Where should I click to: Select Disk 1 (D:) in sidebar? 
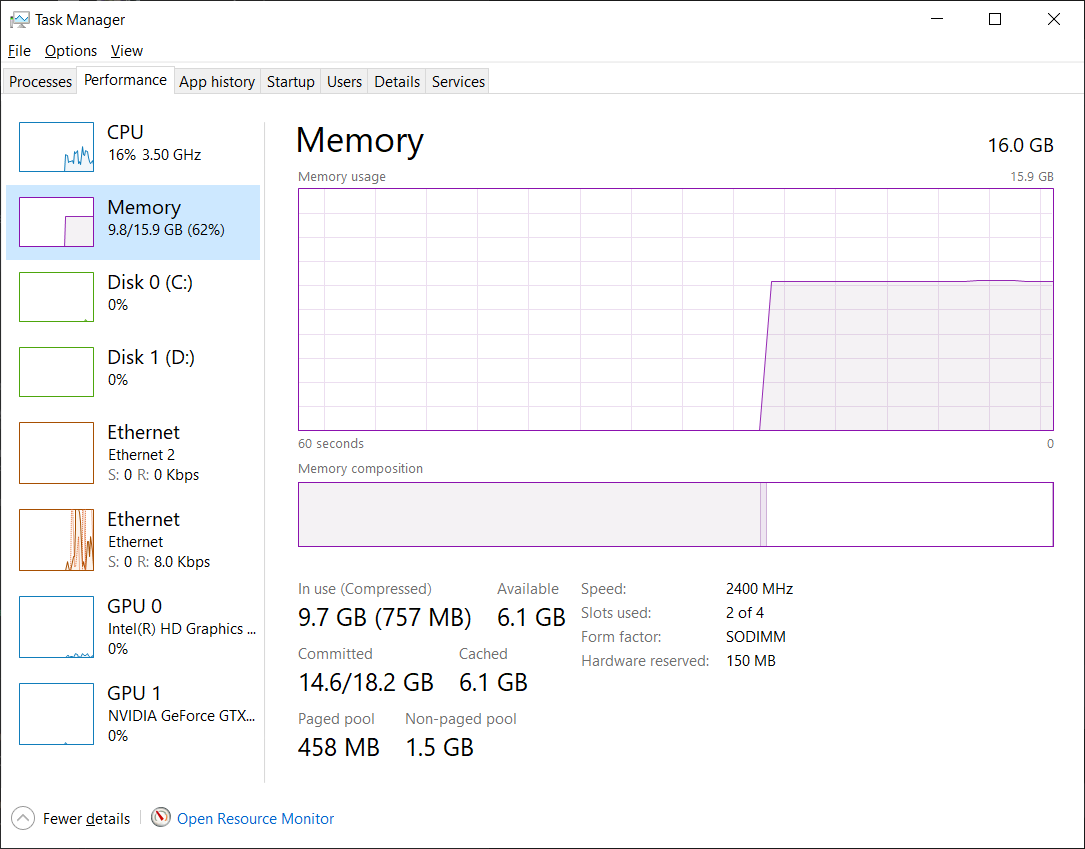click(x=133, y=372)
